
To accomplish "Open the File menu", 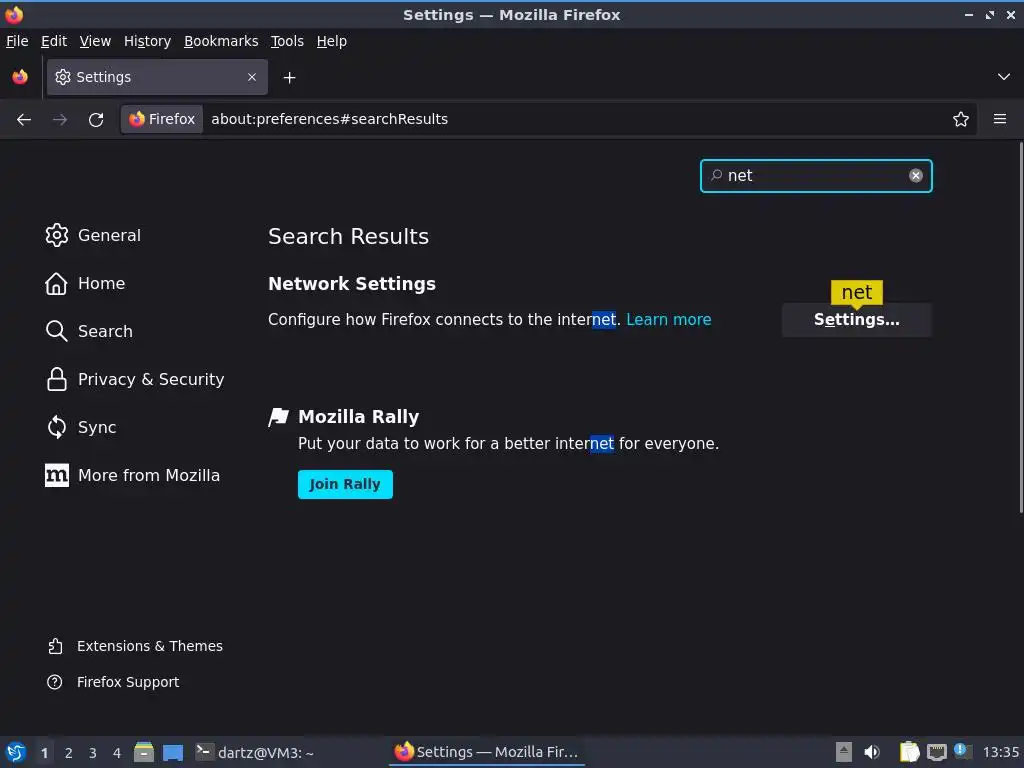I will coord(17,41).
